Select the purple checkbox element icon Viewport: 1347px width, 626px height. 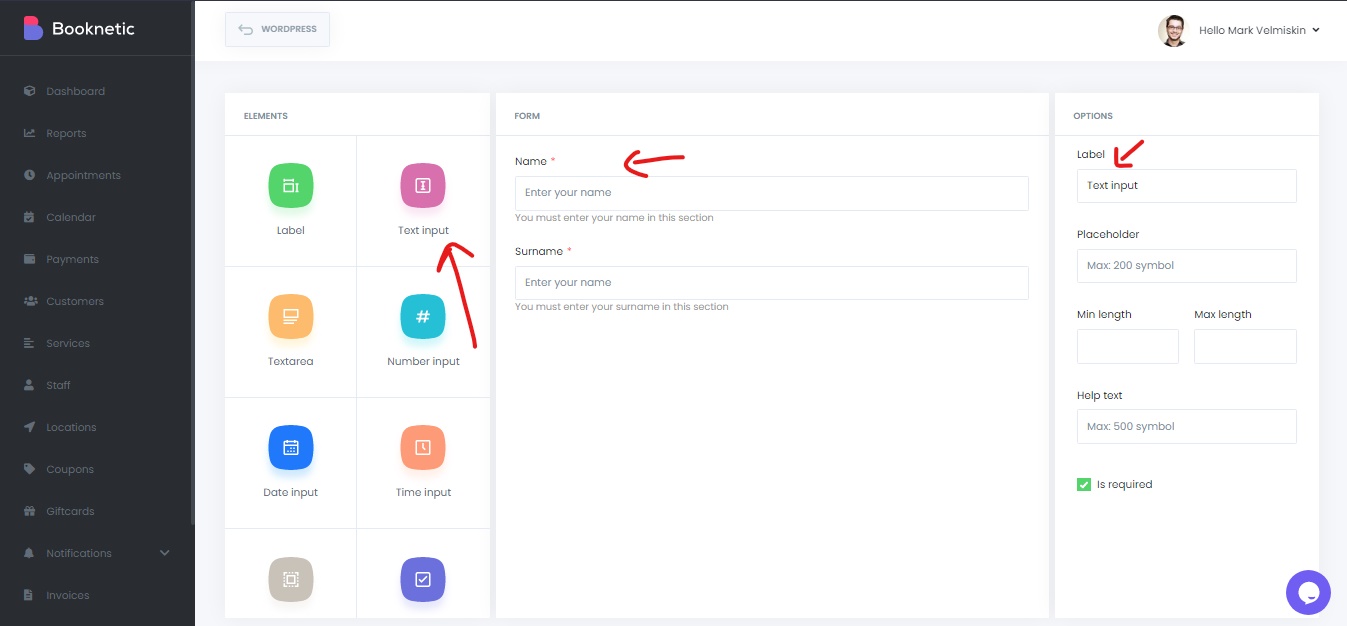(x=423, y=579)
